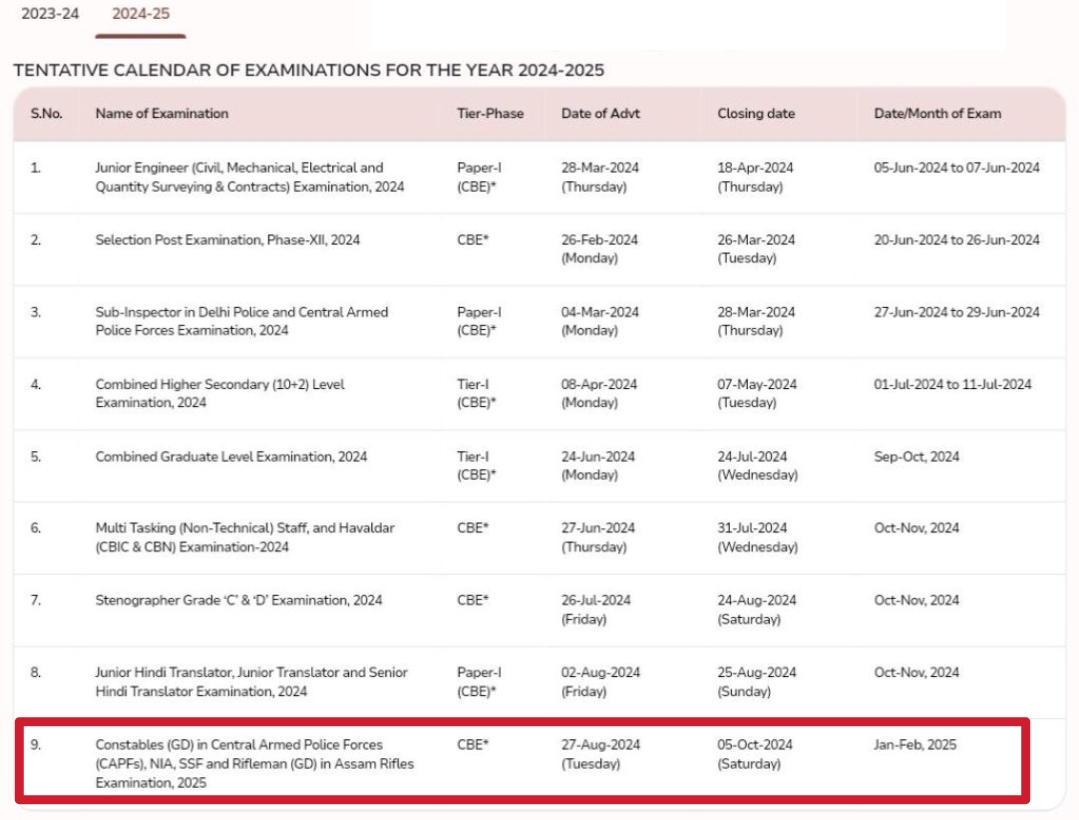Click exam date 05-Jun-2024 to 07-Jun-2024
This screenshot has height=820, width=1079.
957,168
